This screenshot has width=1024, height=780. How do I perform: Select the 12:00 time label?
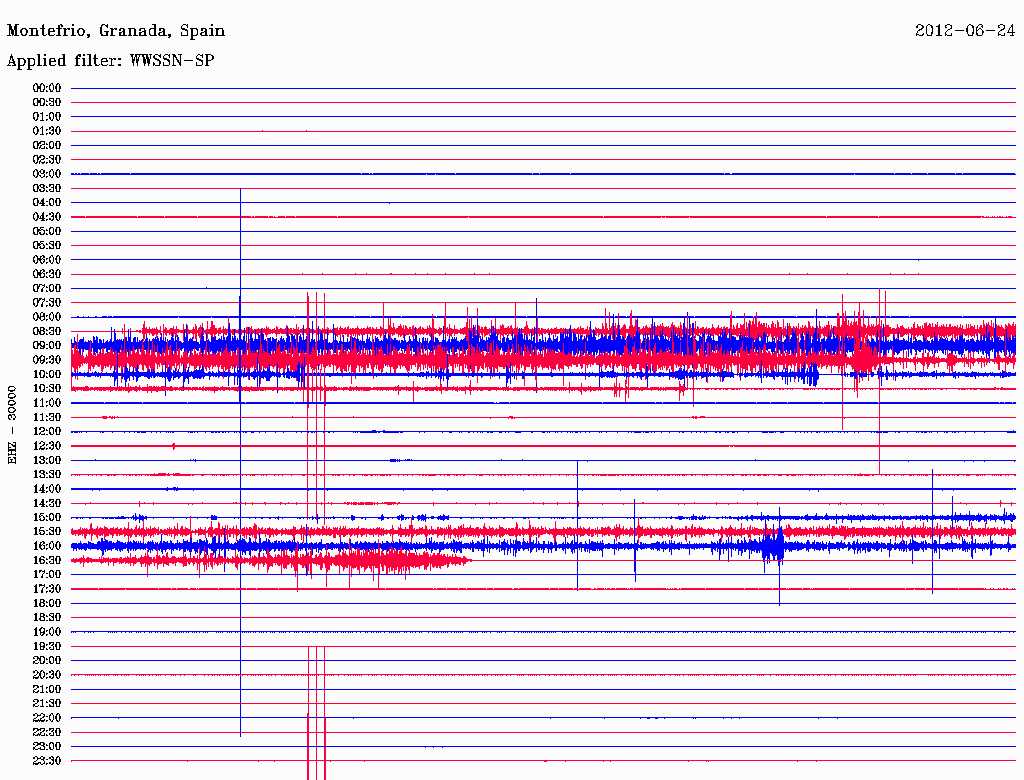pyautogui.click(x=46, y=431)
